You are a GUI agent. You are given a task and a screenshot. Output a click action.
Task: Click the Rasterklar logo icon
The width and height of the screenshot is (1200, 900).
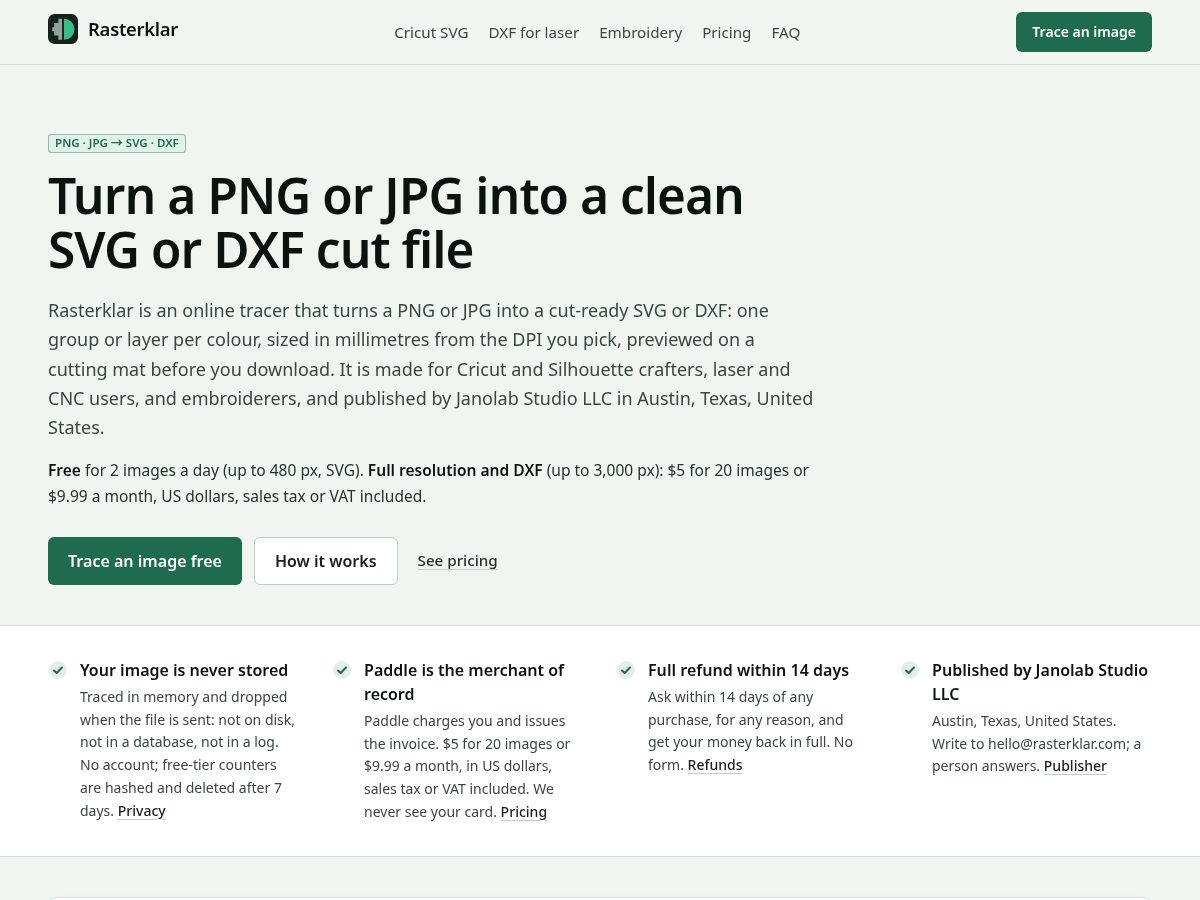(63, 29)
